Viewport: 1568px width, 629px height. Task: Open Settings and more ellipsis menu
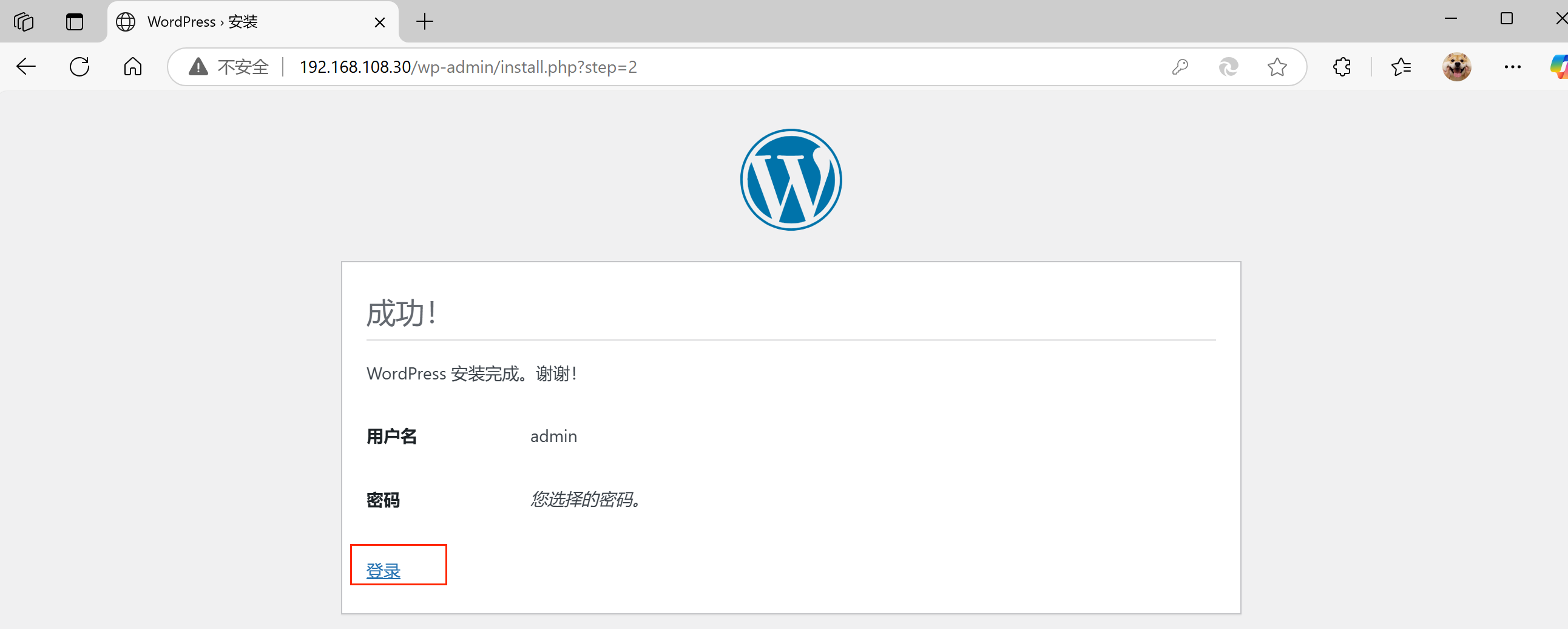coord(1513,67)
